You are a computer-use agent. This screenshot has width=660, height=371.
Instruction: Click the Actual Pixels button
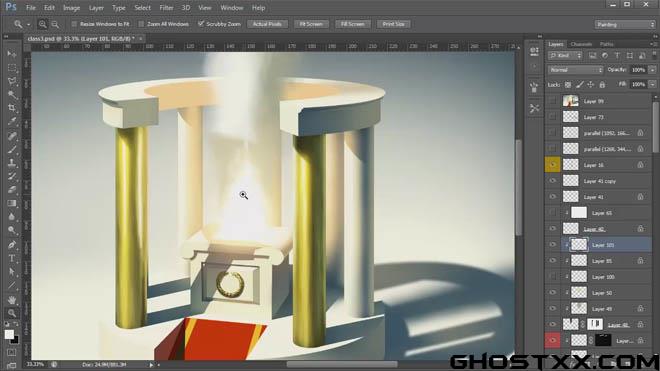[x=267, y=24]
